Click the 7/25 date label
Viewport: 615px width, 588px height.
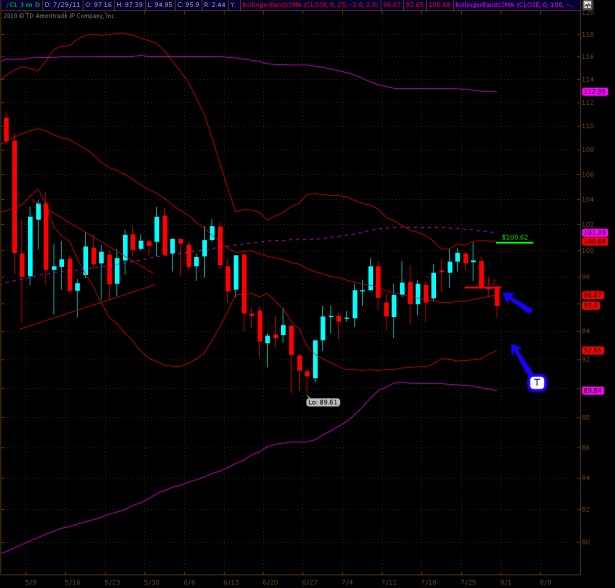pyautogui.click(x=468, y=583)
